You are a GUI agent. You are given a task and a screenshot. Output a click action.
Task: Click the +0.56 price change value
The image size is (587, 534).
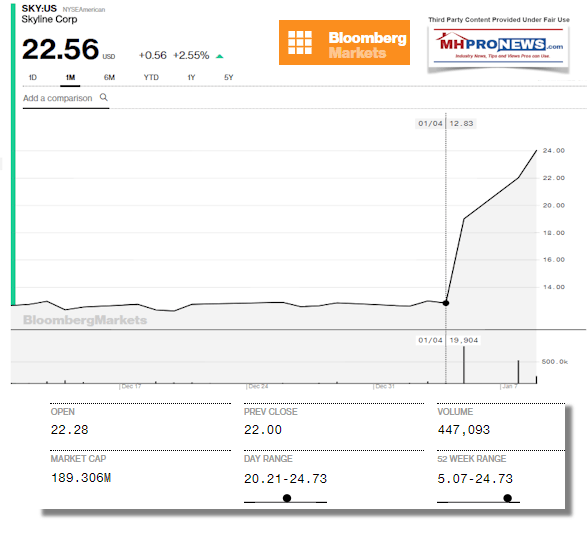pyautogui.click(x=153, y=55)
